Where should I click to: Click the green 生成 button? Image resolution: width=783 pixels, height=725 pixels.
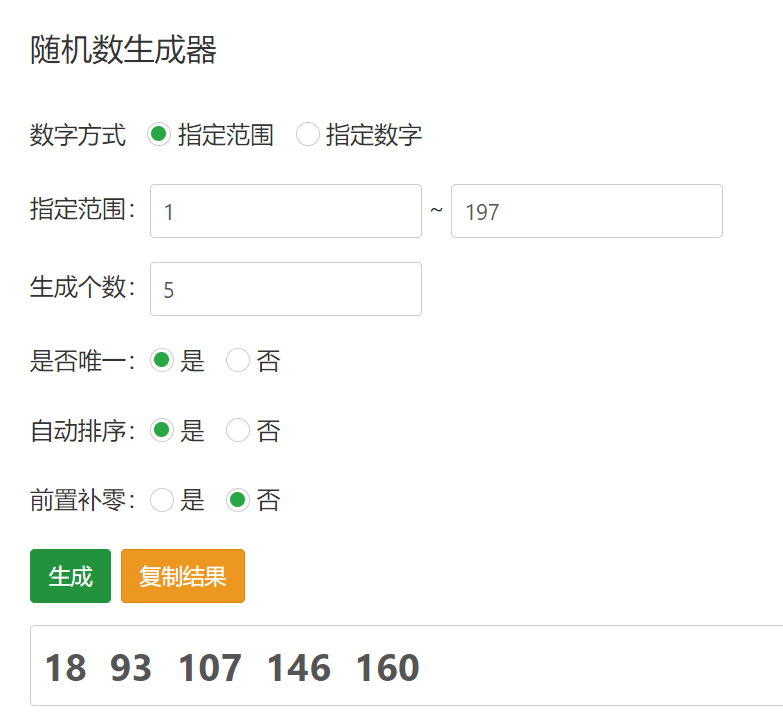[x=70, y=576]
